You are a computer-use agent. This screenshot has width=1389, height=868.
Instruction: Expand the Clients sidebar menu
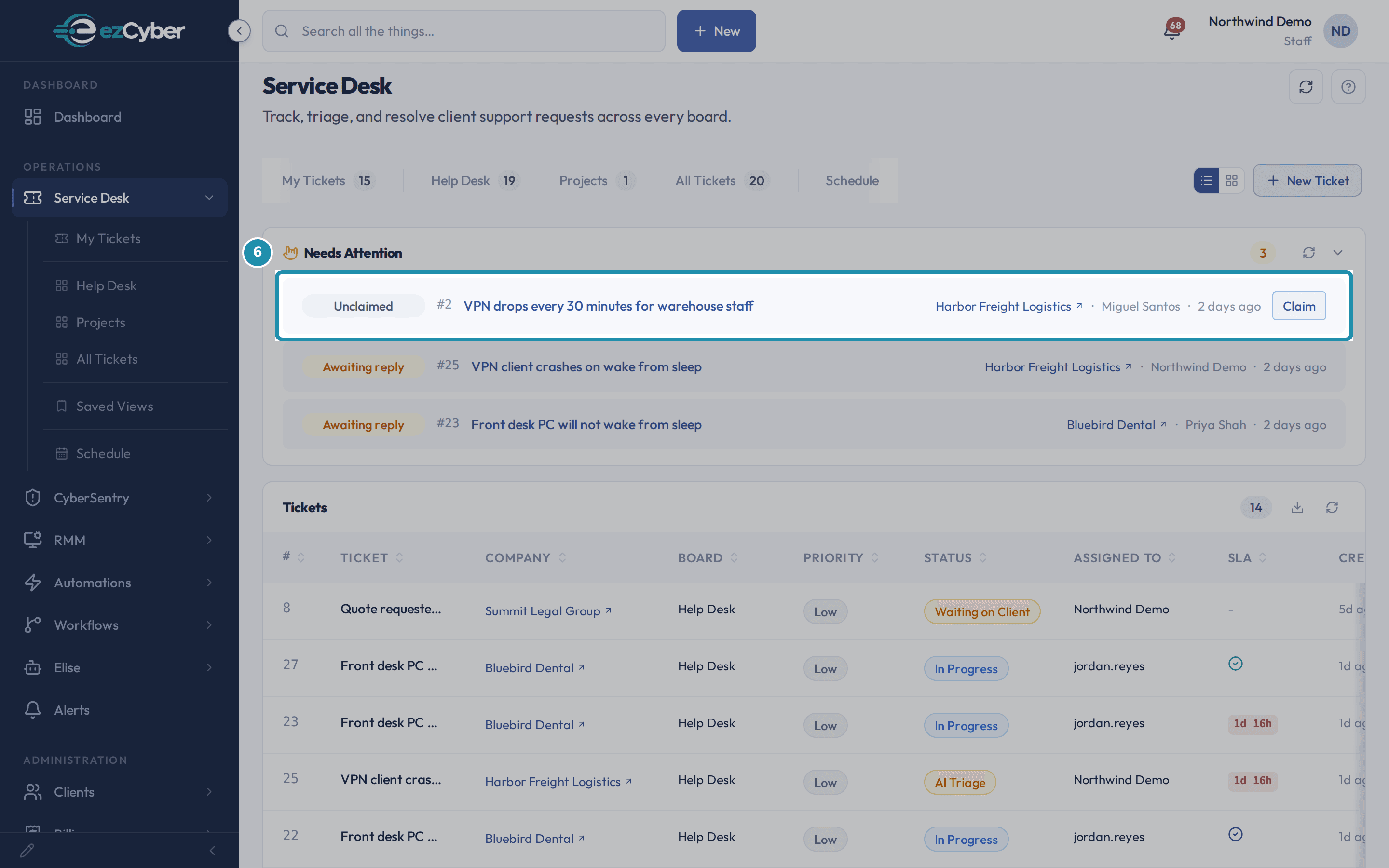point(120,792)
